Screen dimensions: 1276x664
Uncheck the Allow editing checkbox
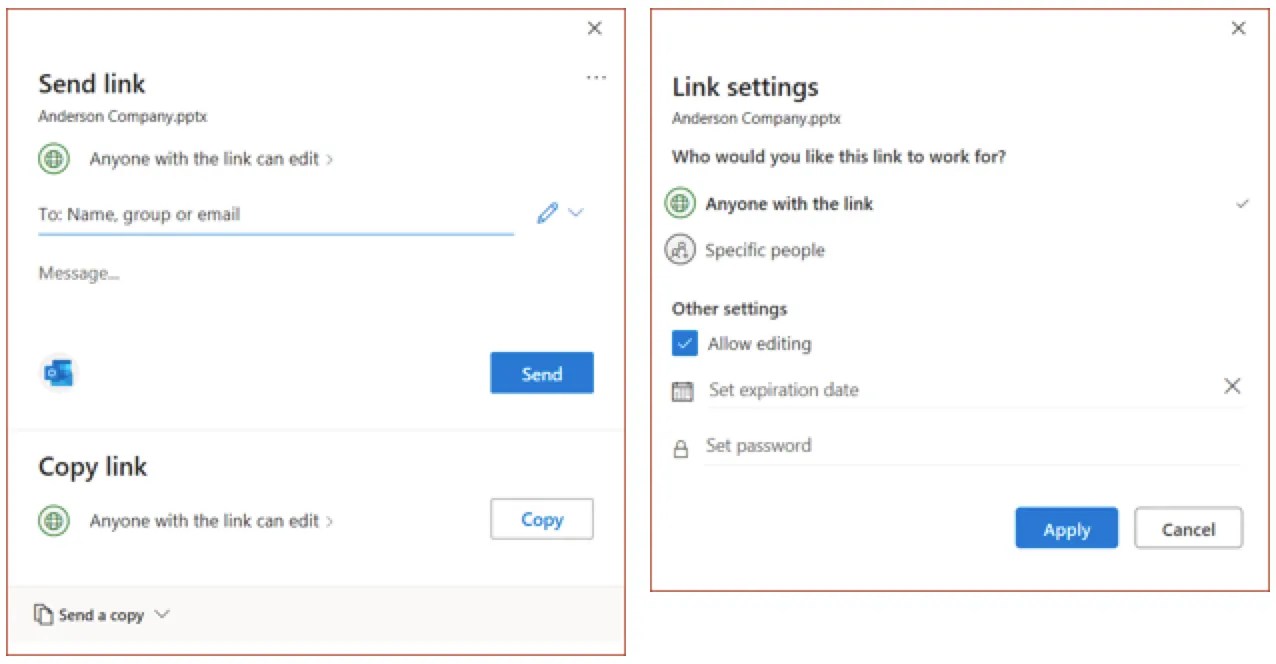[x=685, y=344]
